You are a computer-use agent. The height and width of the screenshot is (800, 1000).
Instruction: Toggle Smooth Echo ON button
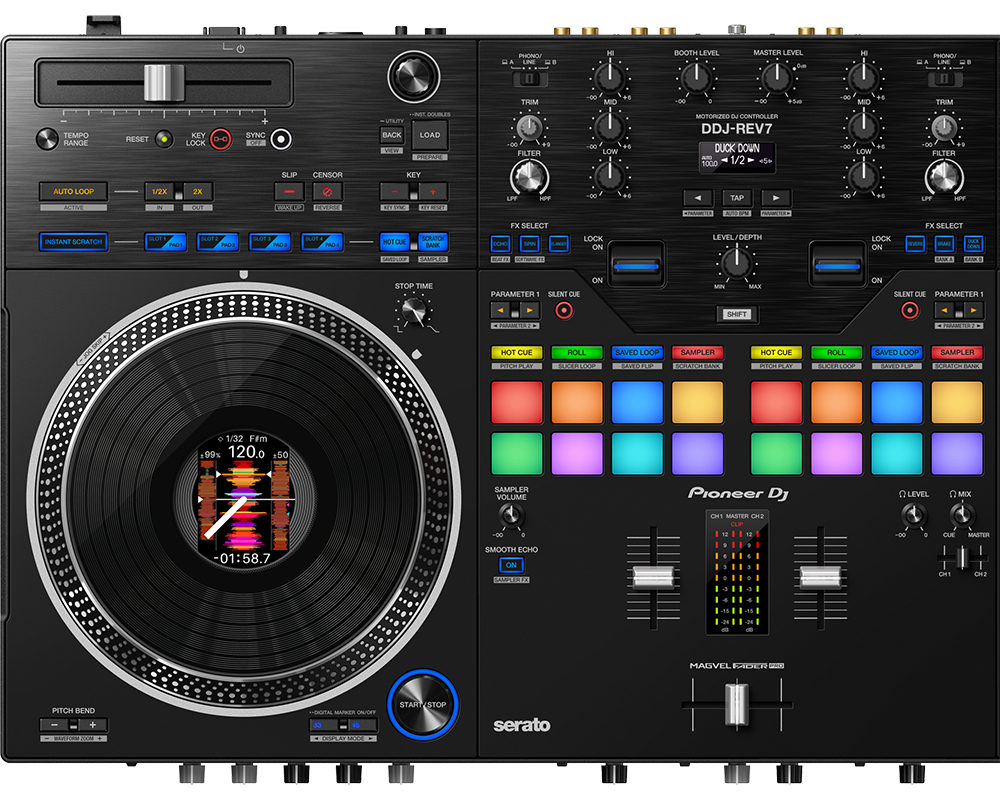click(x=511, y=565)
